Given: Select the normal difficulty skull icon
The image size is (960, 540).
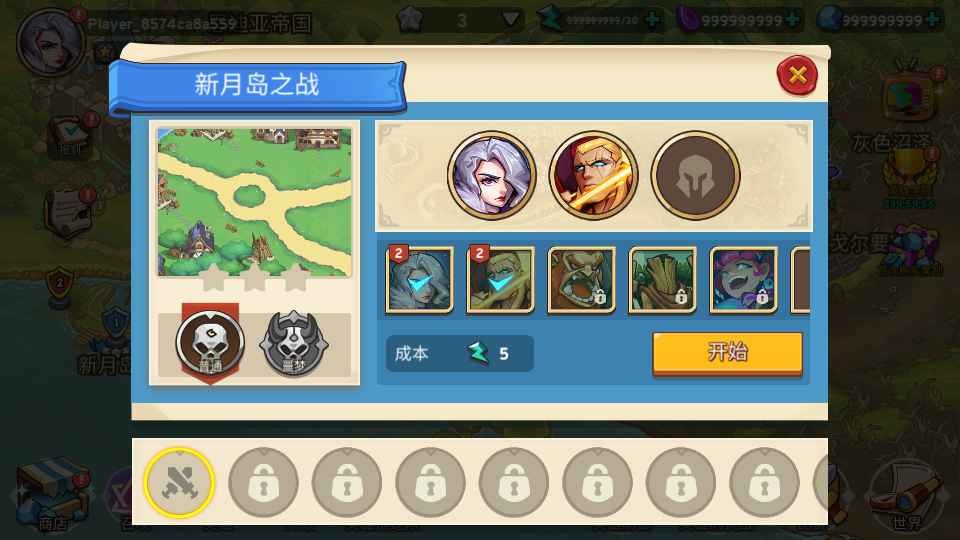Looking at the screenshot, I should pos(210,343).
